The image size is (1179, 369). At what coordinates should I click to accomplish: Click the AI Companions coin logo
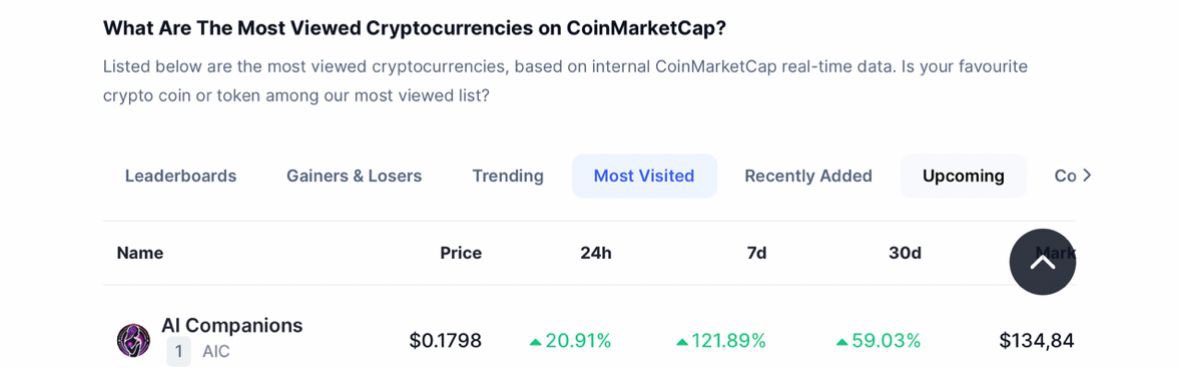(133, 340)
